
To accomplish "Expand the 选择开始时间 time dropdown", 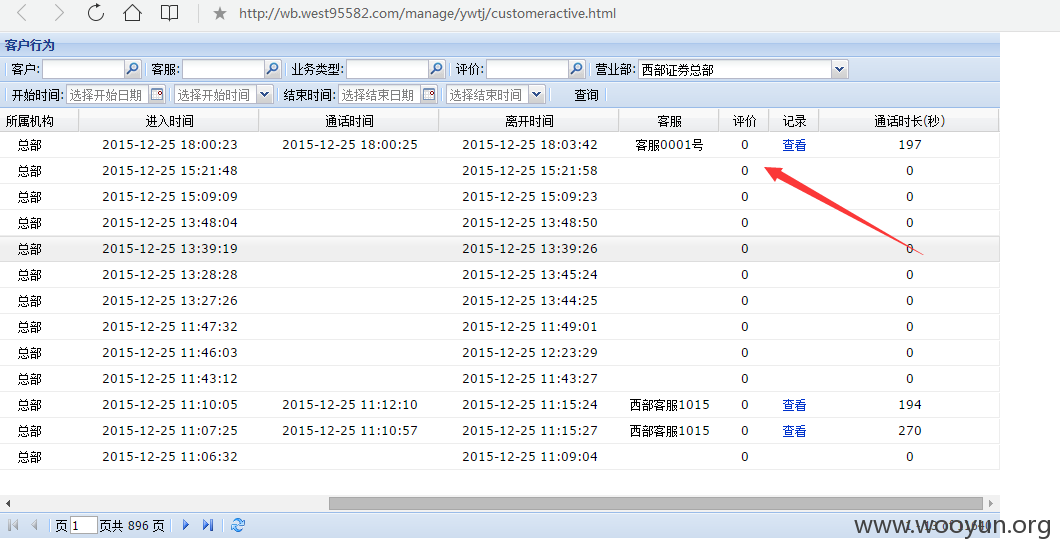I will pyautogui.click(x=264, y=95).
